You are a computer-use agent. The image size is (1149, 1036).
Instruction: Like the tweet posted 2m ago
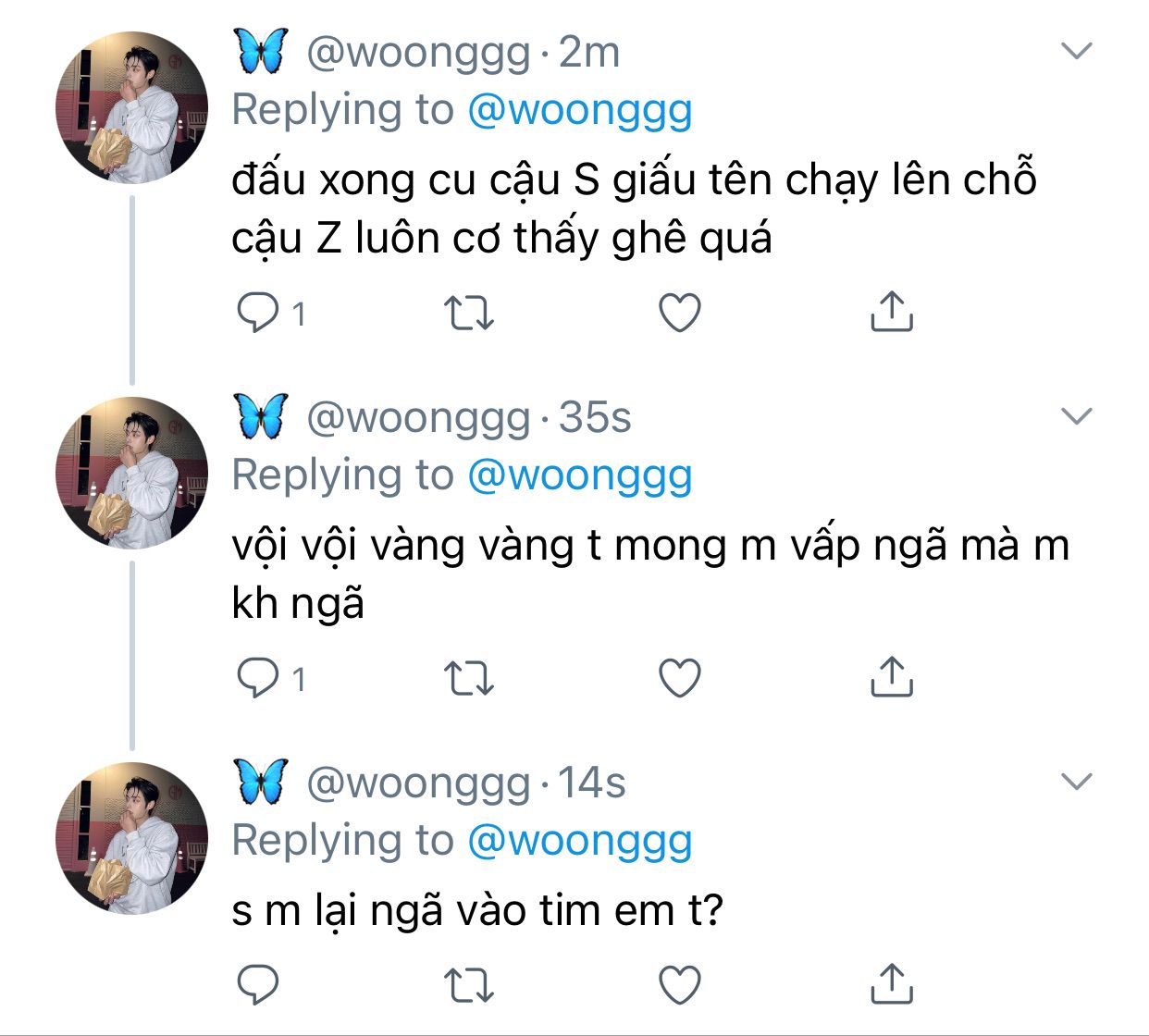[680, 313]
